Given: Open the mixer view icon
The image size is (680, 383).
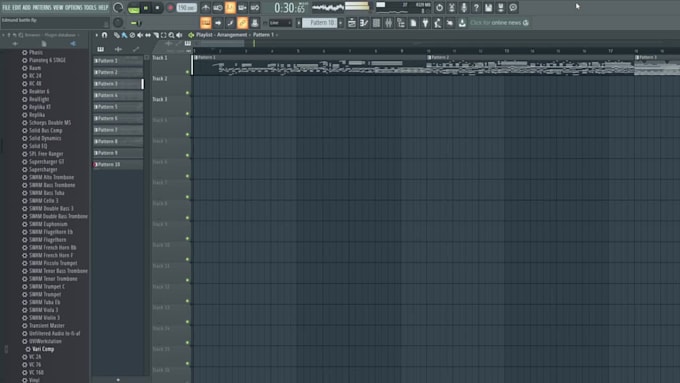Looking at the screenshot, I should point(389,23).
